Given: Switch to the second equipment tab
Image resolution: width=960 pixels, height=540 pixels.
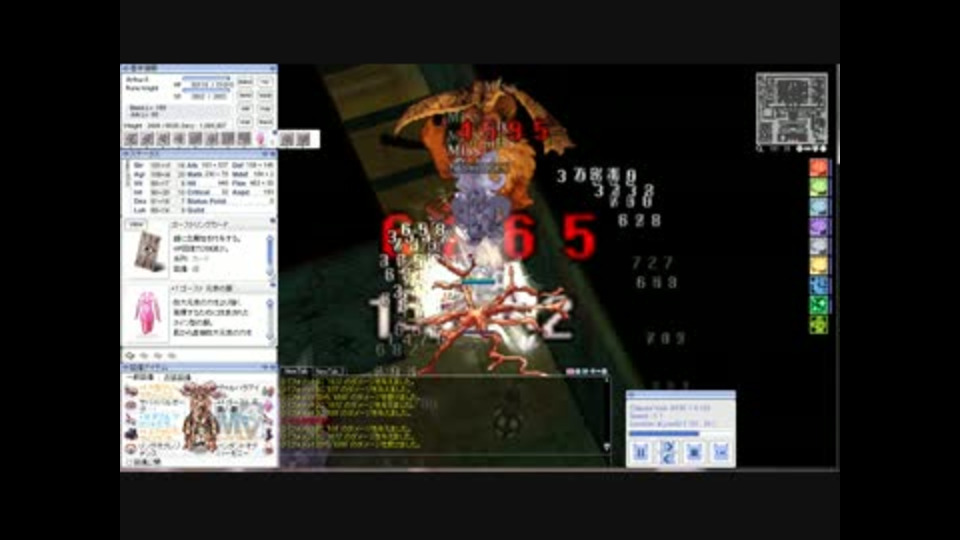Looking at the screenshot, I should click(x=178, y=378).
